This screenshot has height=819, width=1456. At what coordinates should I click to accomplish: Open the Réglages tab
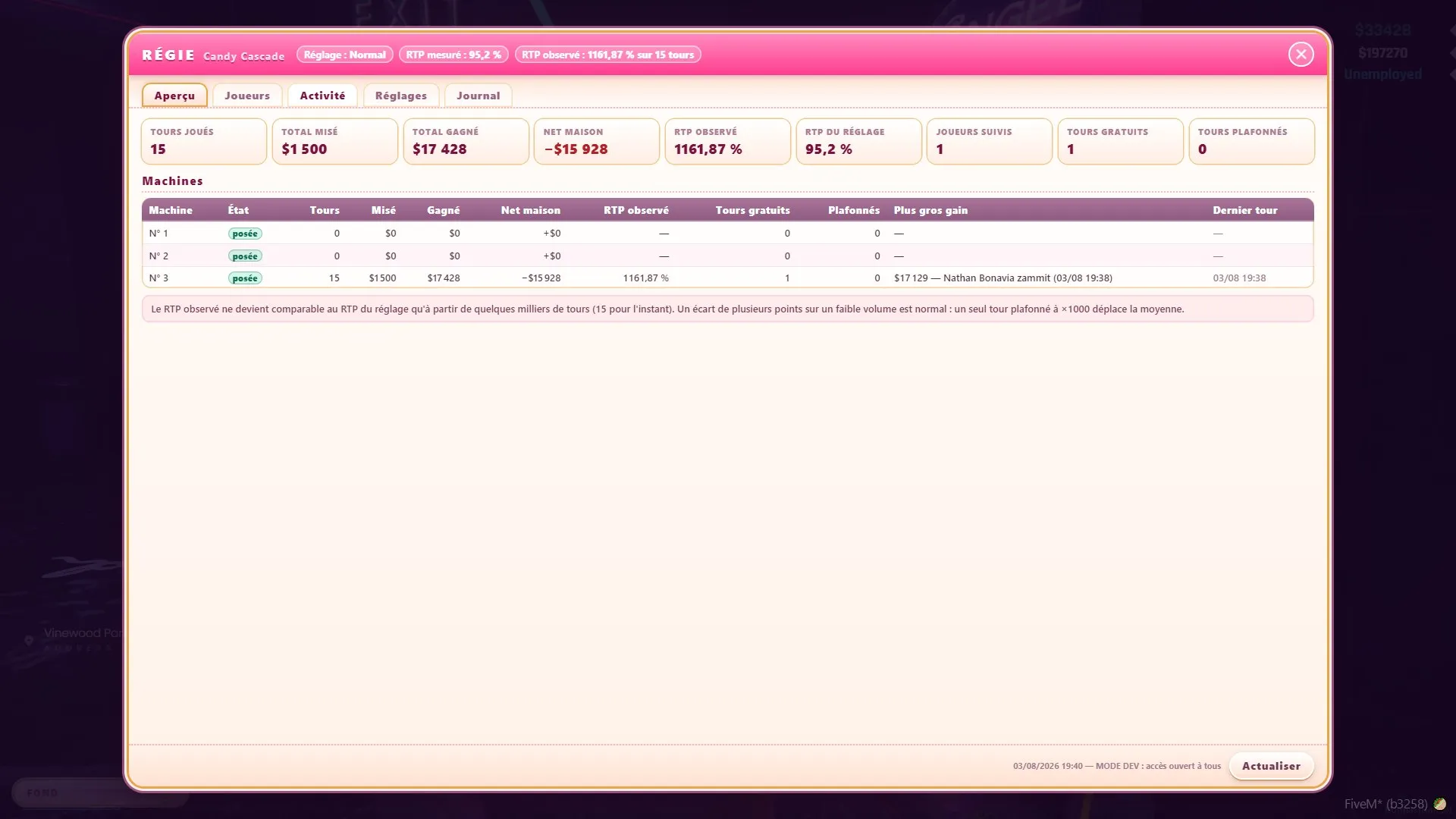point(401,96)
